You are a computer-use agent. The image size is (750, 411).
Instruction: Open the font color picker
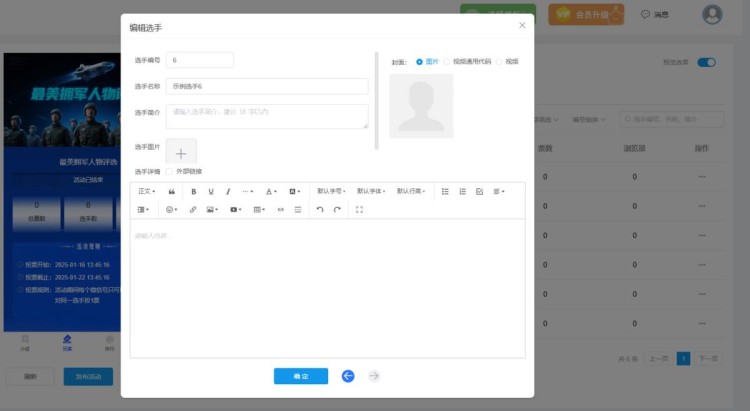coord(271,191)
